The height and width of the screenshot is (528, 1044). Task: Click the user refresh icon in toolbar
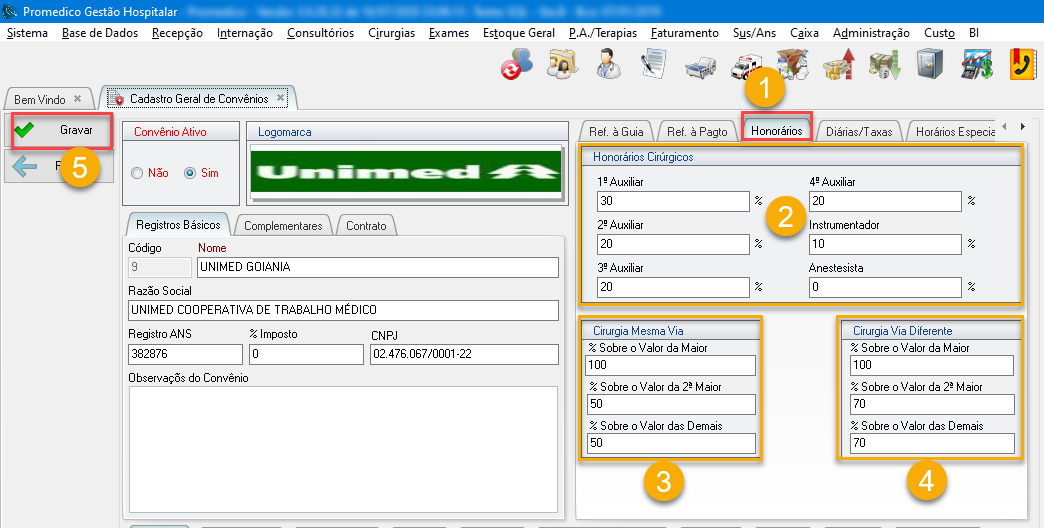tap(516, 65)
